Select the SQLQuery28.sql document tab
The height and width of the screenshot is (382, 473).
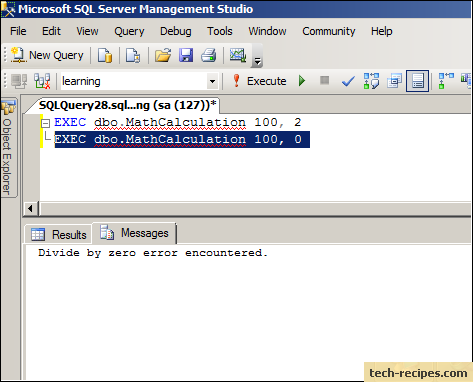tap(128, 105)
